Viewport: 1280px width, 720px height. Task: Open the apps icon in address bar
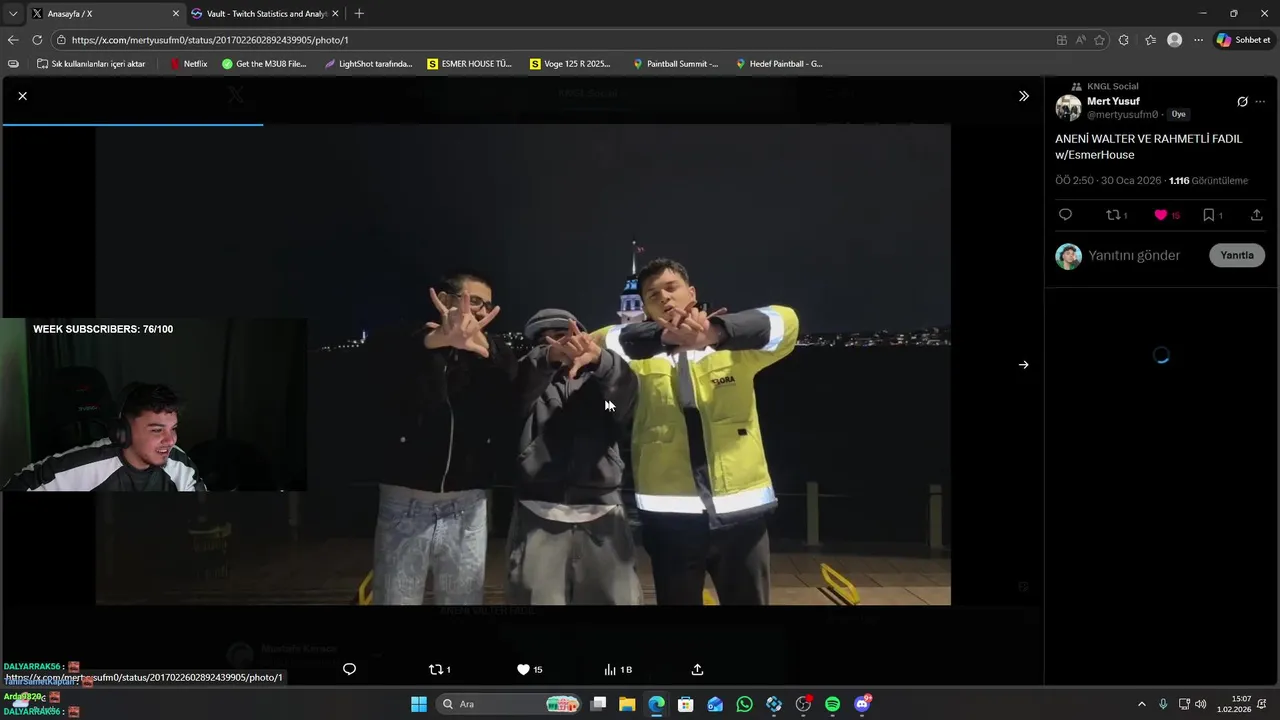point(1062,40)
